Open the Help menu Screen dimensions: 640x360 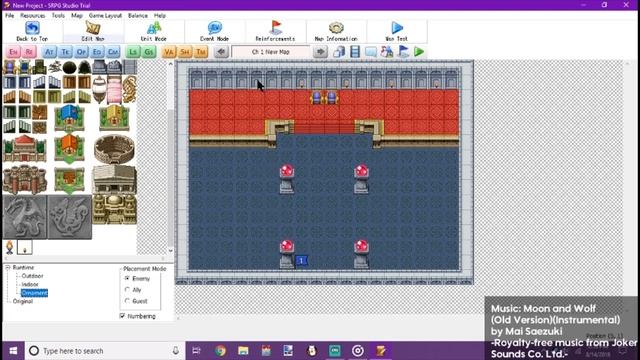tap(160, 16)
